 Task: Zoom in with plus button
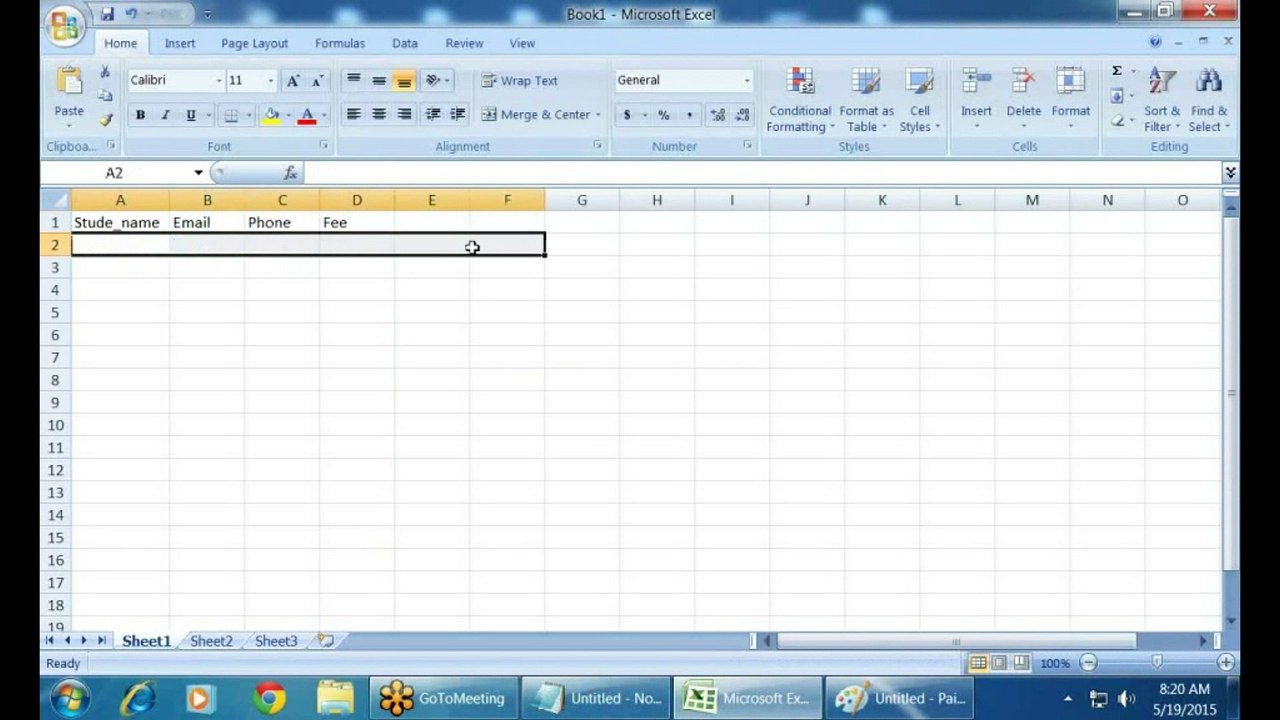coord(1225,663)
